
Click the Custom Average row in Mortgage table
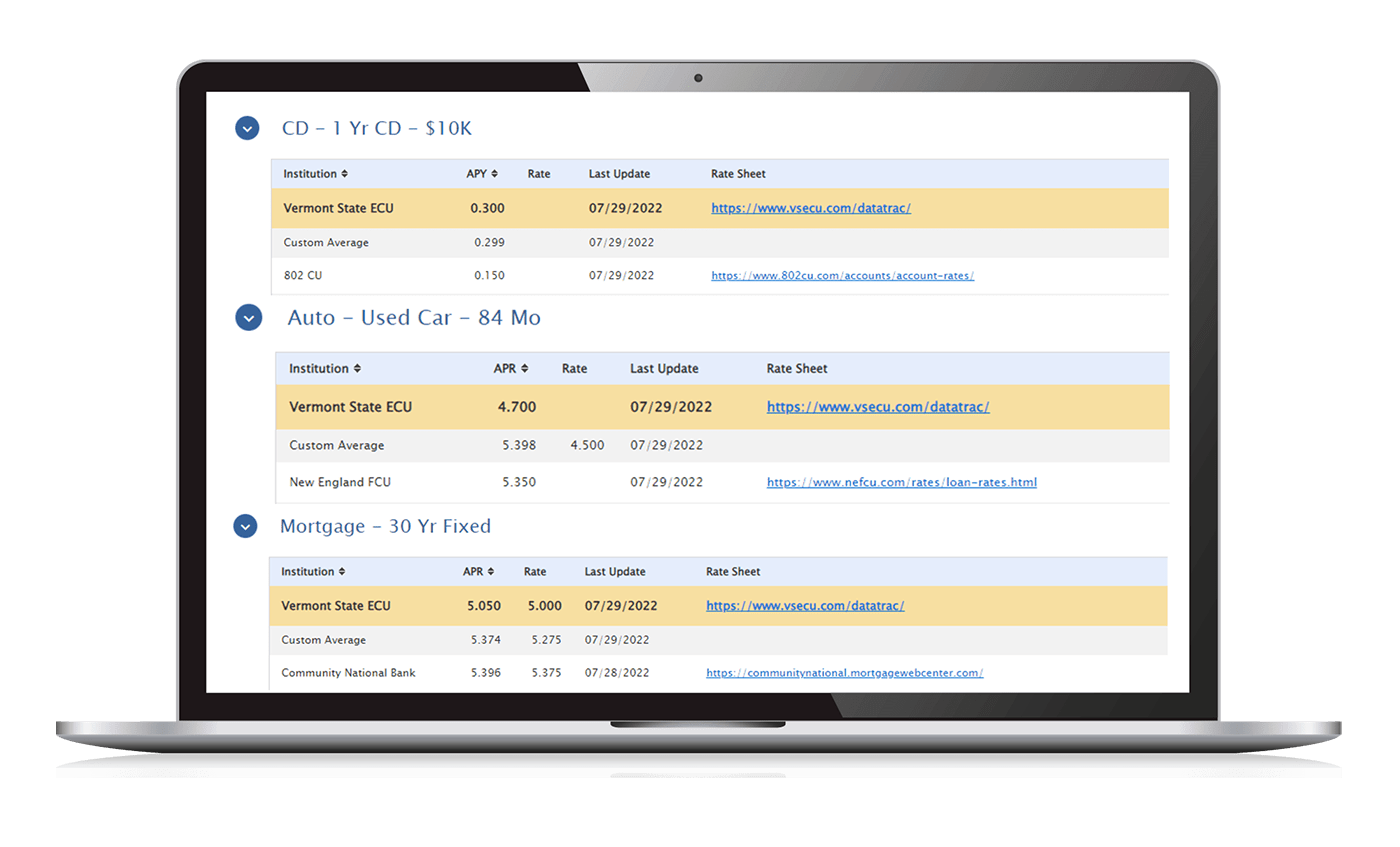pyautogui.click(x=324, y=640)
